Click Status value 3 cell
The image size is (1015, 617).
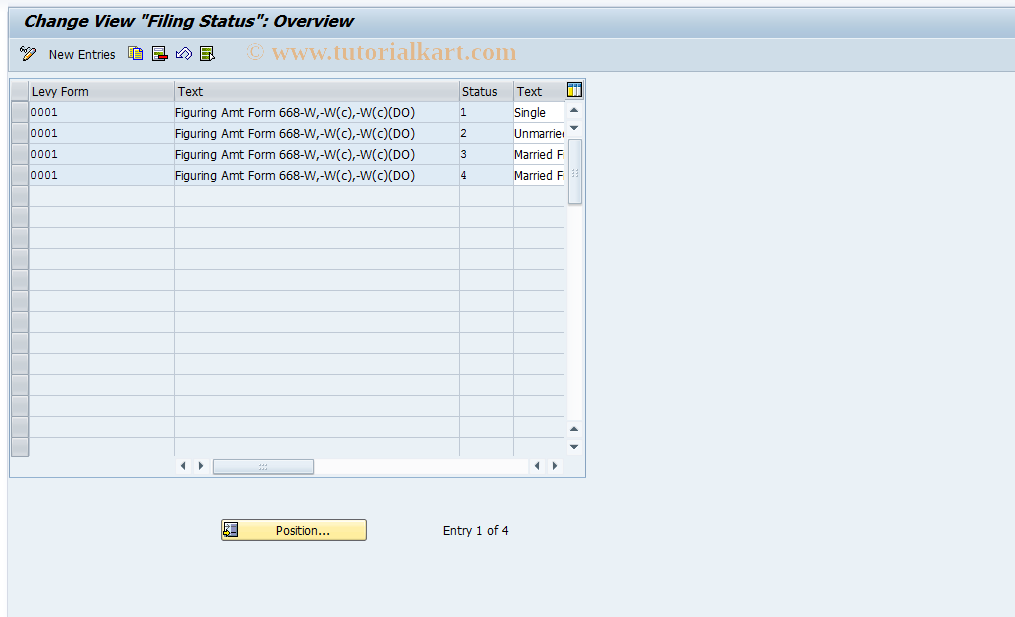[486, 154]
